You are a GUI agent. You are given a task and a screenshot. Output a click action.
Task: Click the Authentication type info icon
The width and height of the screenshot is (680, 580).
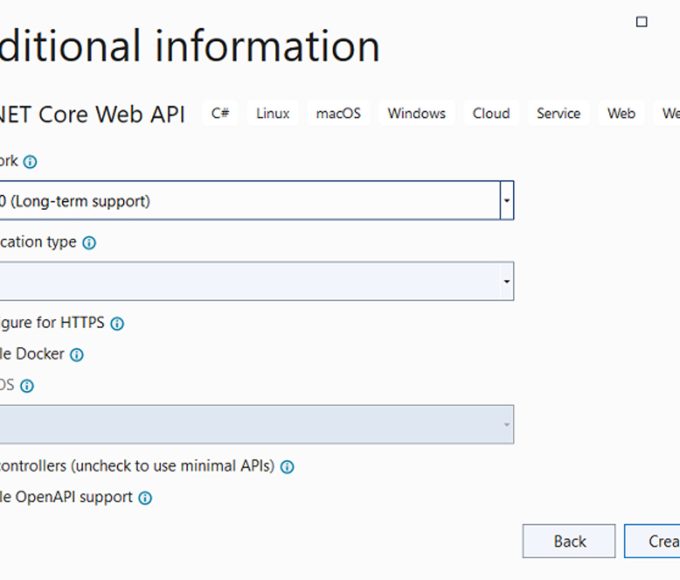click(x=89, y=243)
